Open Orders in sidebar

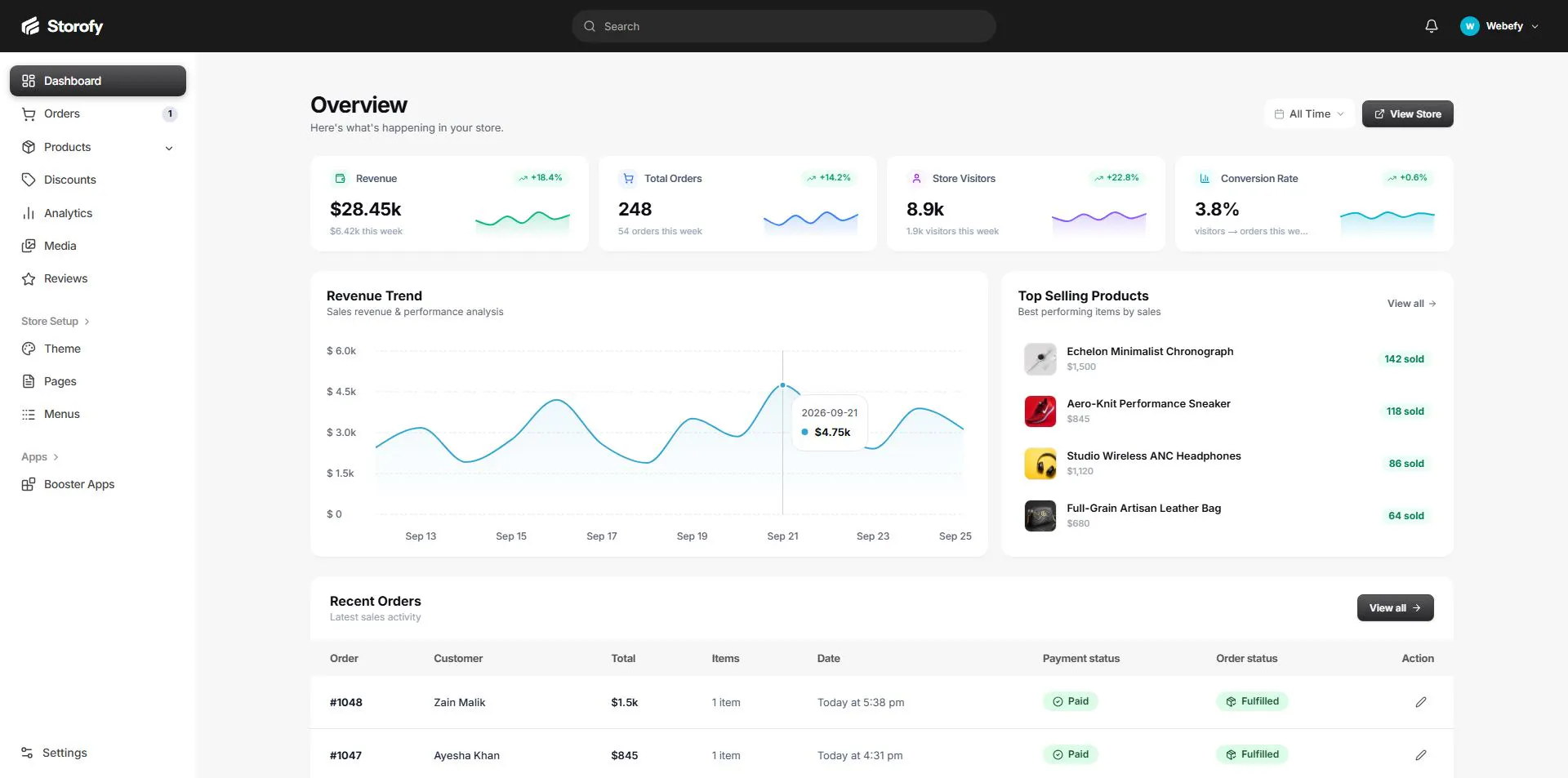point(98,113)
